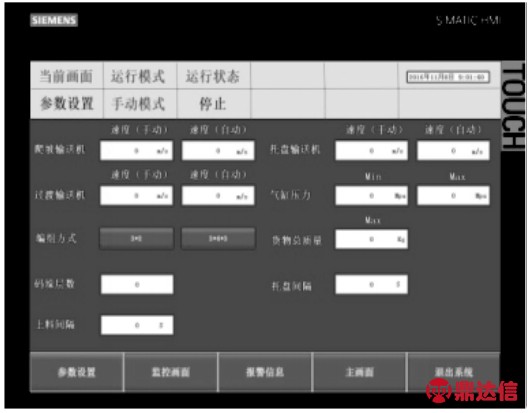Edit first conveyor automatic speed field
The width and height of the screenshot is (528, 413).
click(218, 151)
